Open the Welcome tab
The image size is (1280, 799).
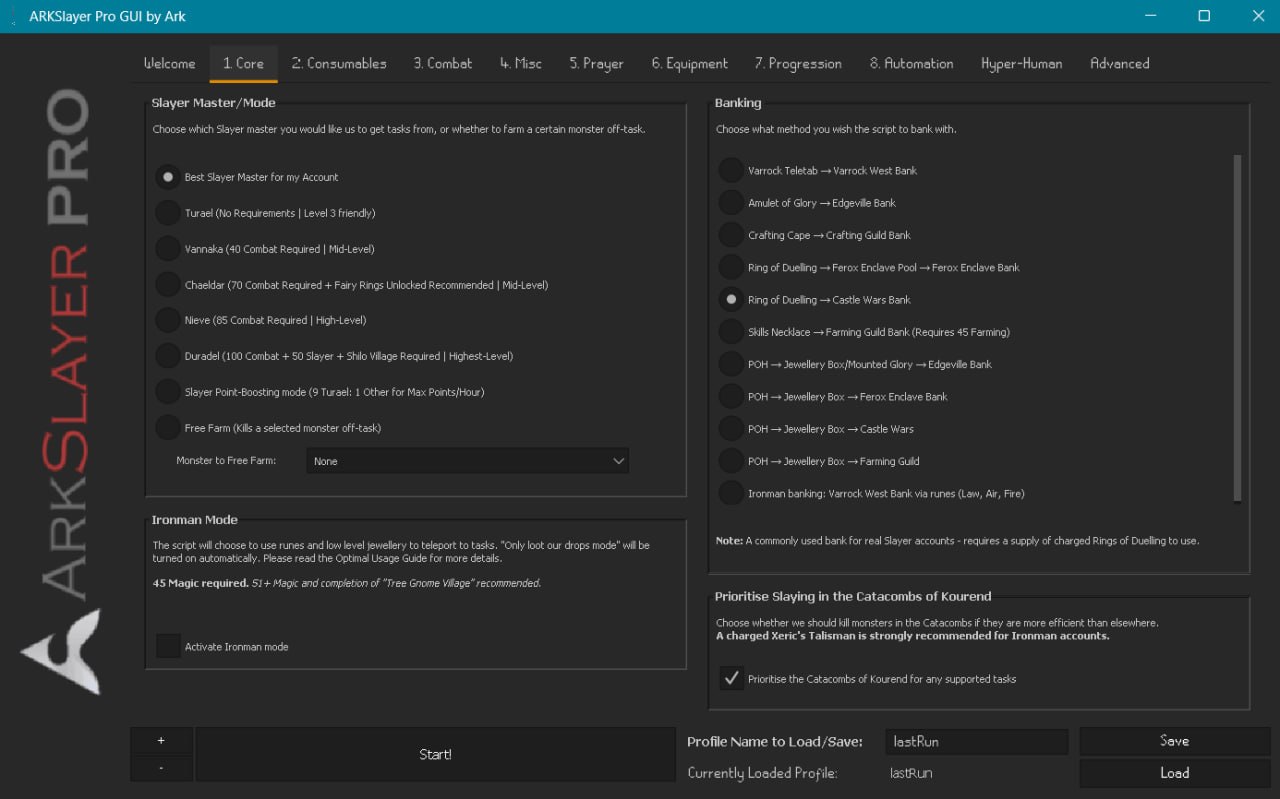[169, 63]
